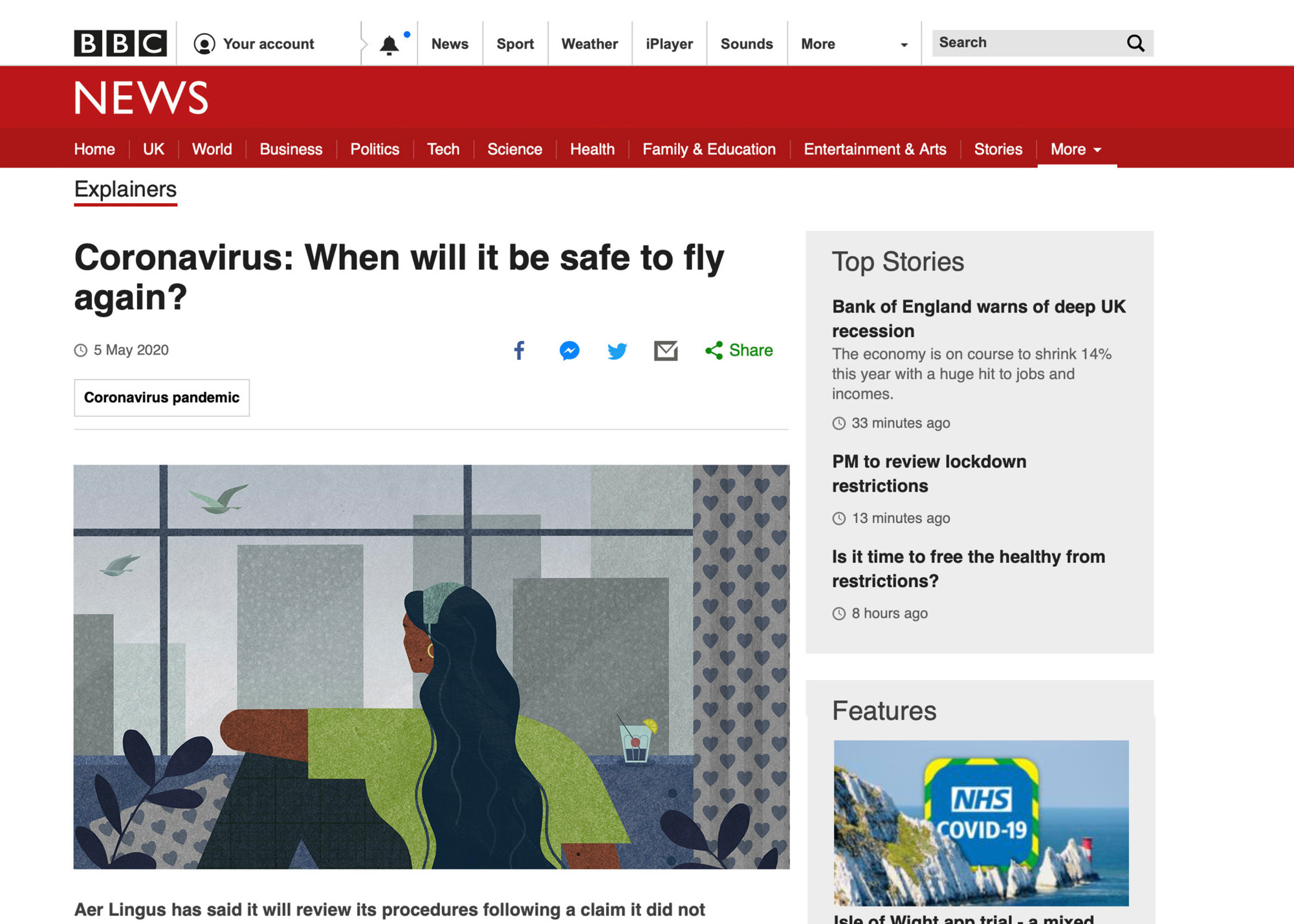Click the Explainers section heading
Viewport: 1294px width, 924px height.
(126, 190)
